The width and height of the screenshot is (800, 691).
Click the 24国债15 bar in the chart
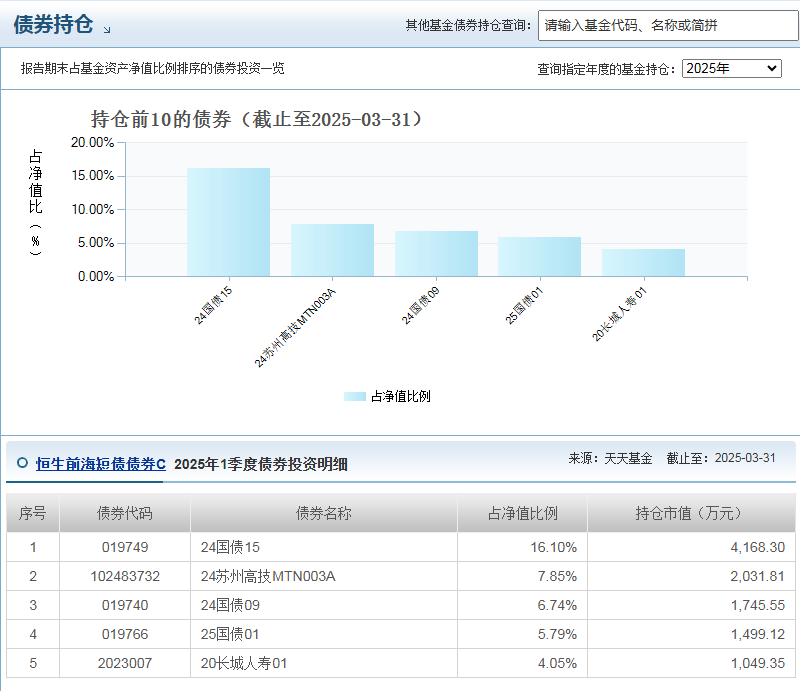click(x=229, y=223)
